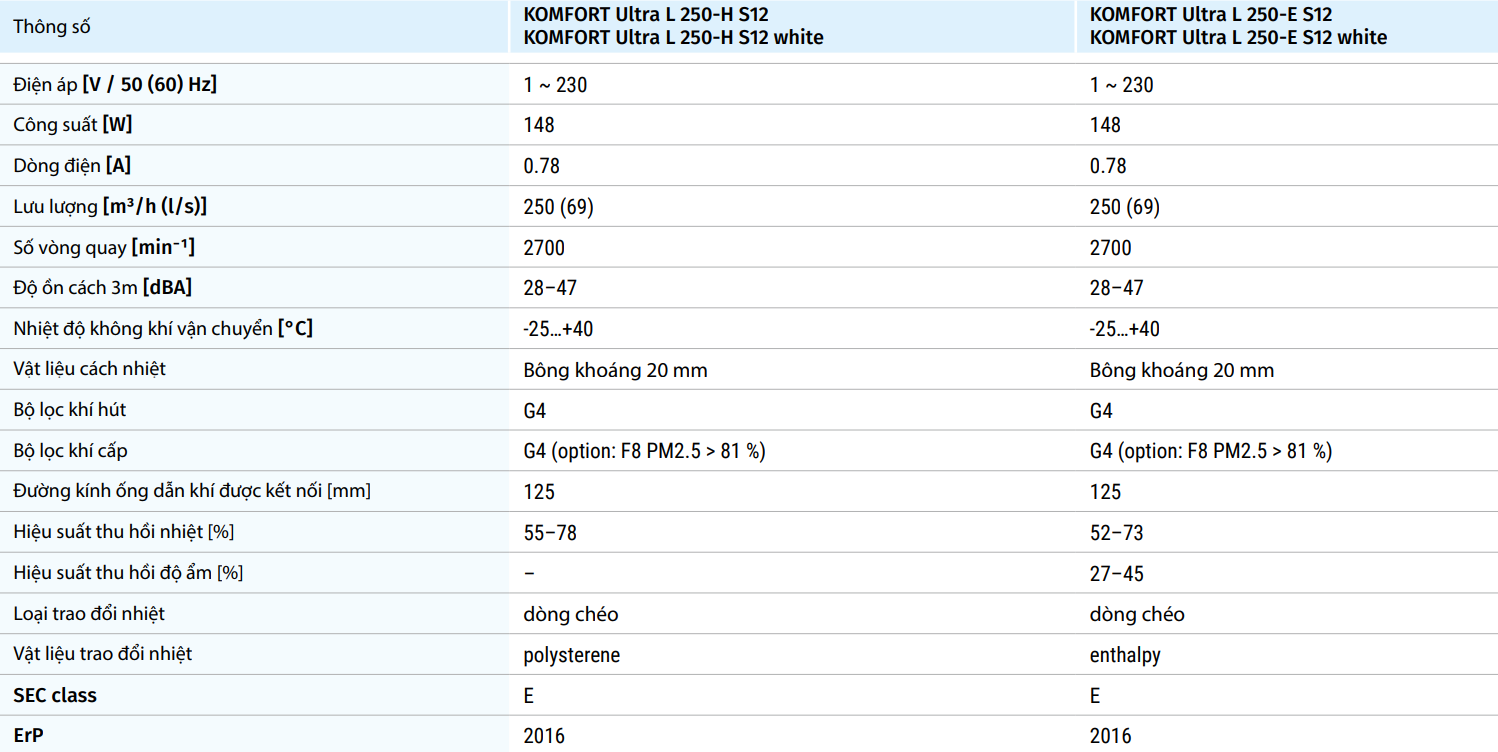Select "148" power value in 250-H column
The image size is (1498, 752).
539,125
